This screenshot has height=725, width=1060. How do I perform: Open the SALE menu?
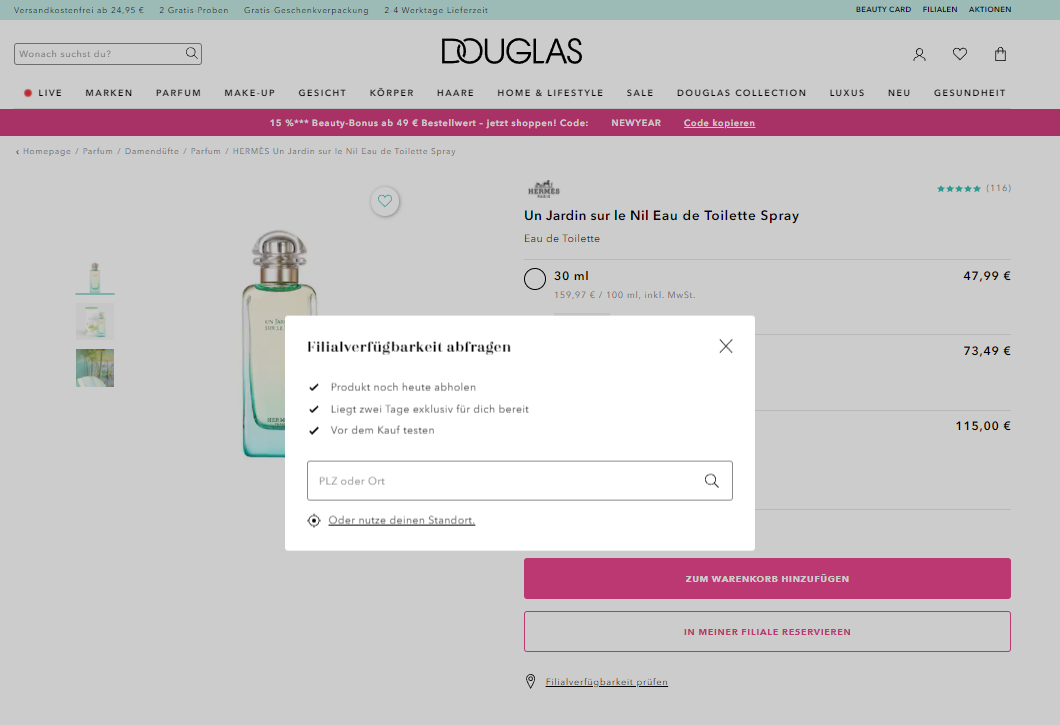click(640, 93)
